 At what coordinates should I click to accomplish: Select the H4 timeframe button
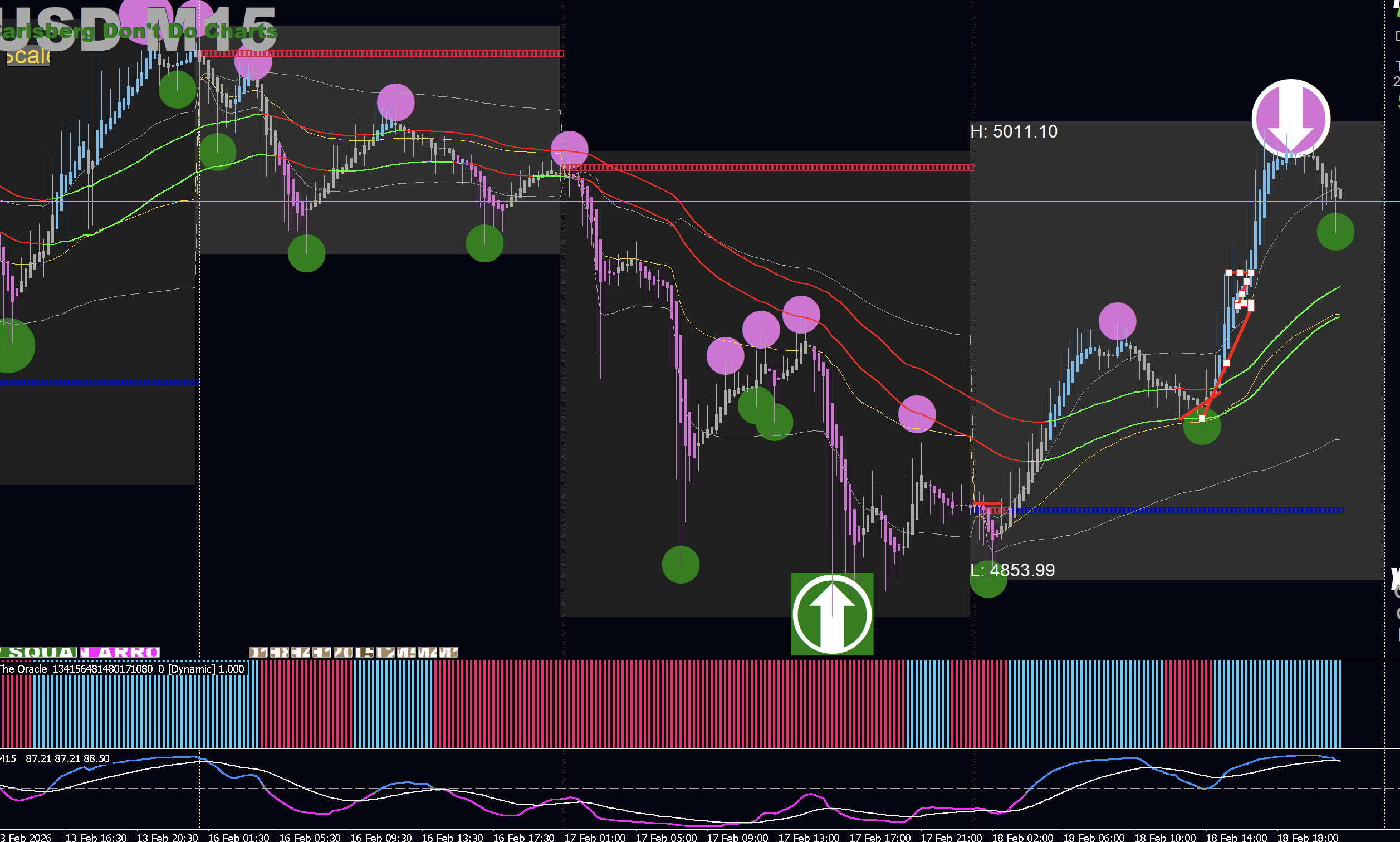[x=301, y=653]
